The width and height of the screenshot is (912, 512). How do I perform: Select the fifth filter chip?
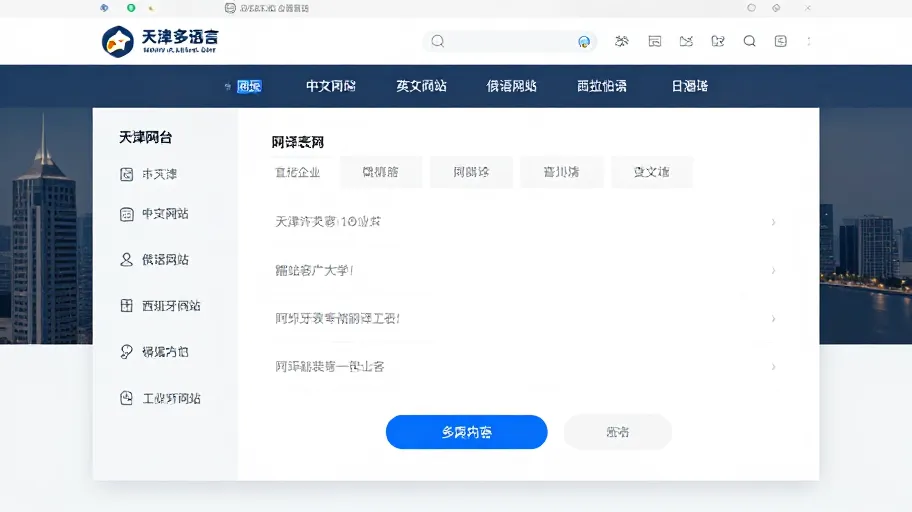(x=651, y=172)
